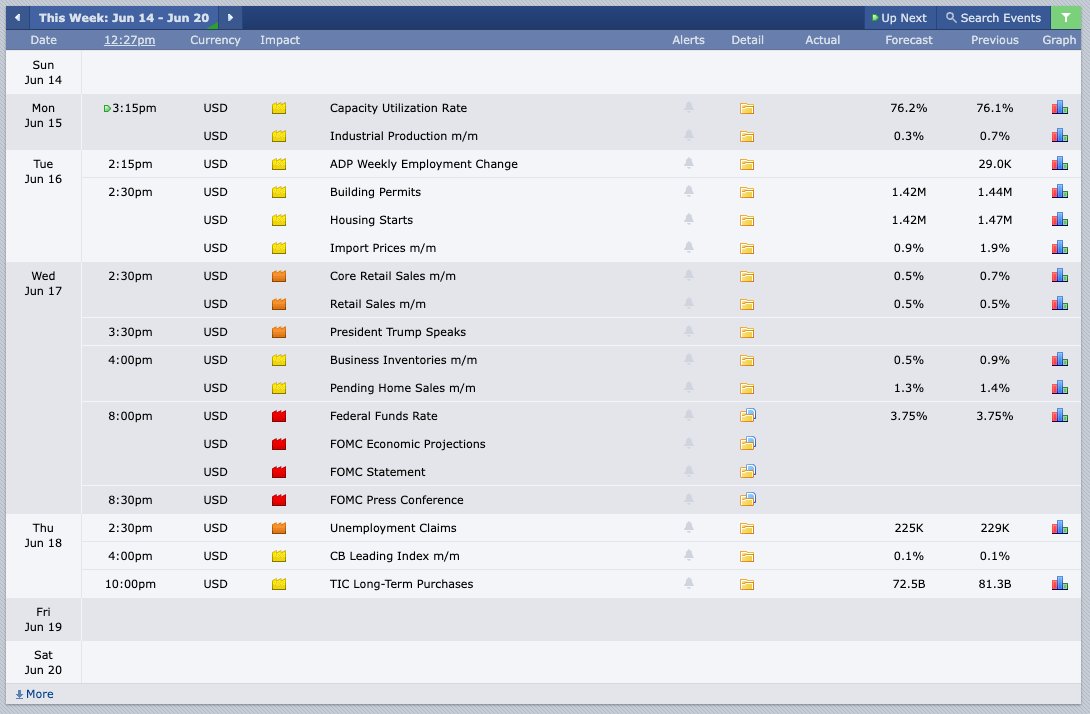This screenshot has height=714, width=1090.
Task: Go to the previous week arrow
Action: (x=17, y=17)
